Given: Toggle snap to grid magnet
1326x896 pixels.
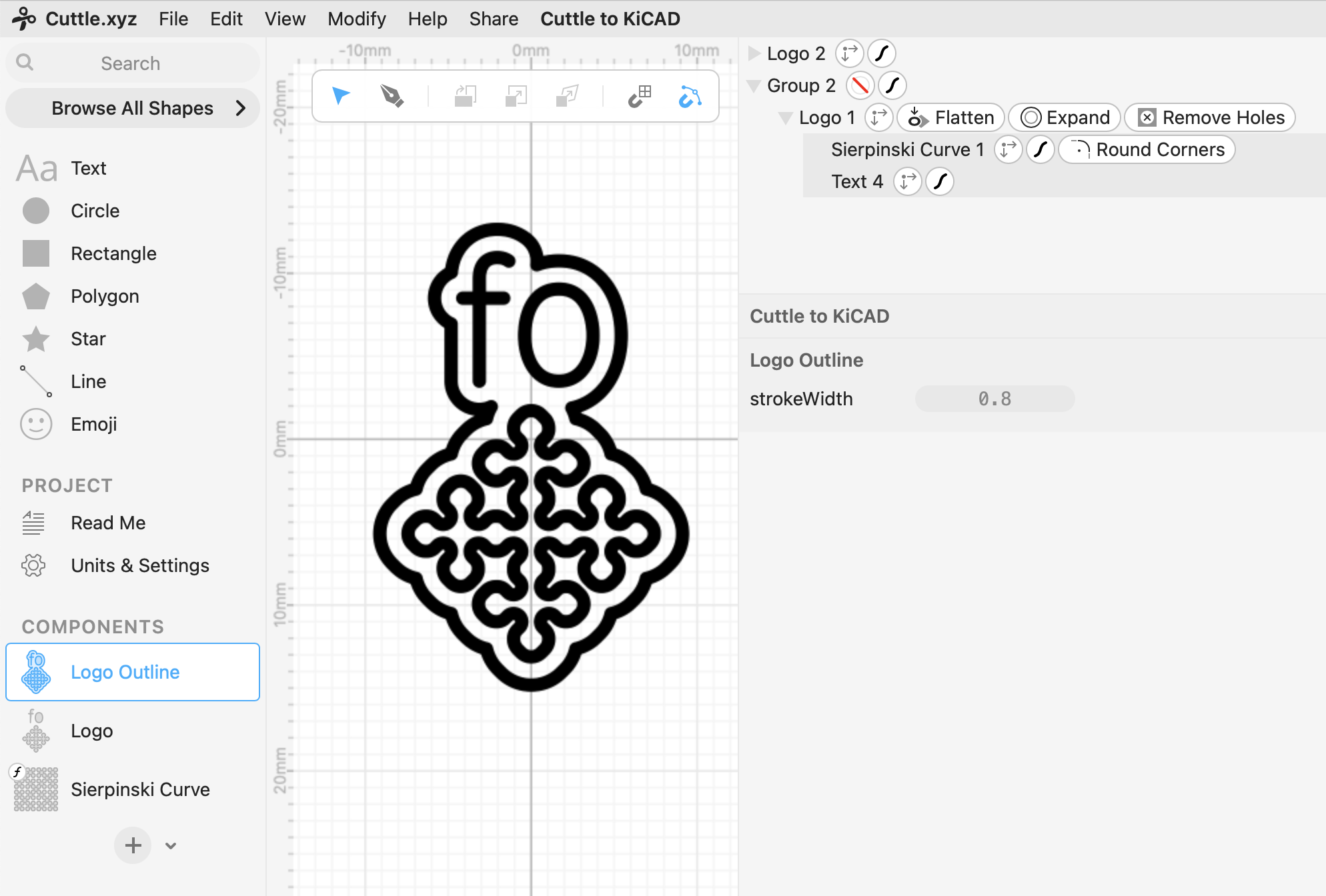Looking at the screenshot, I should tap(640, 96).
